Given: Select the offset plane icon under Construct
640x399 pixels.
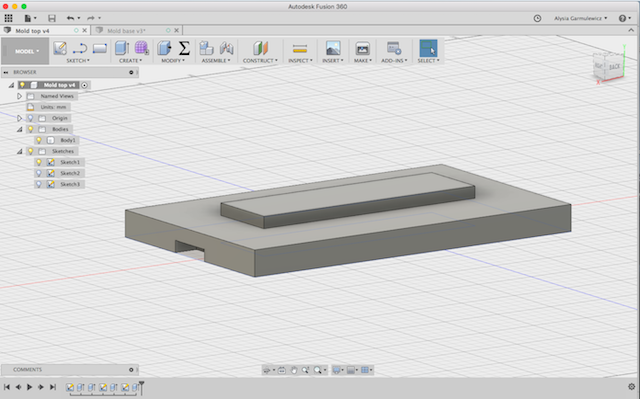Looking at the screenshot, I should tap(260, 48).
